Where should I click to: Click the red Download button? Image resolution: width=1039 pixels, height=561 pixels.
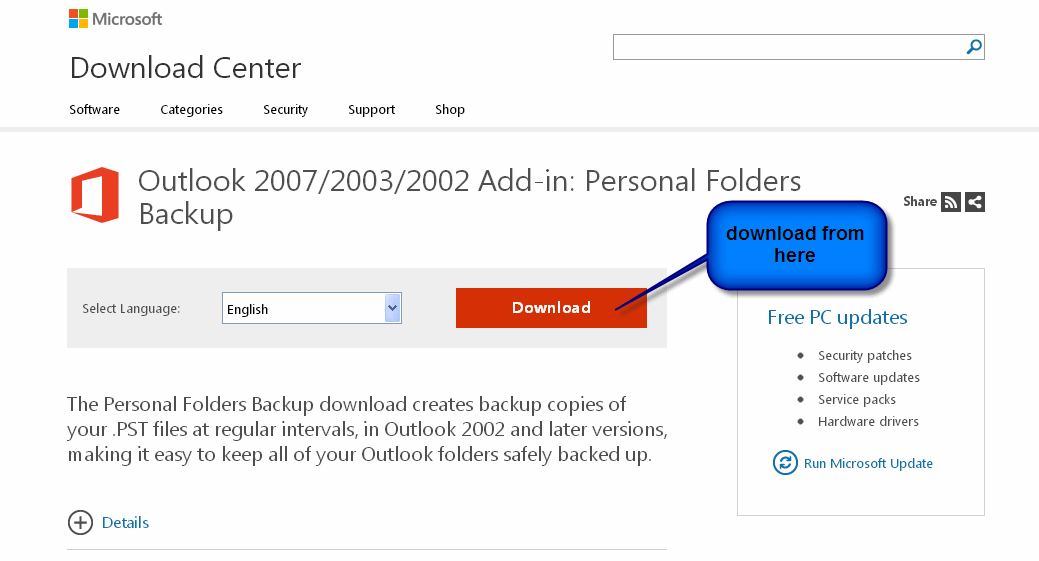[551, 308]
